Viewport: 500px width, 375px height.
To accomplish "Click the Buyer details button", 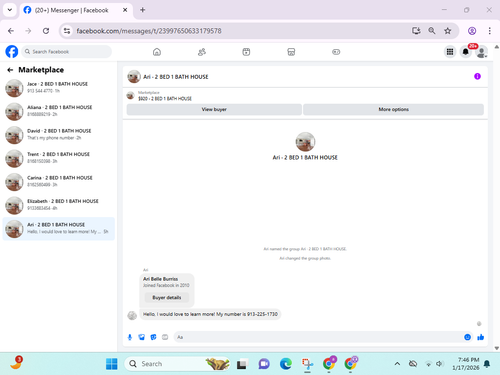I will pyautogui.click(x=167, y=297).
